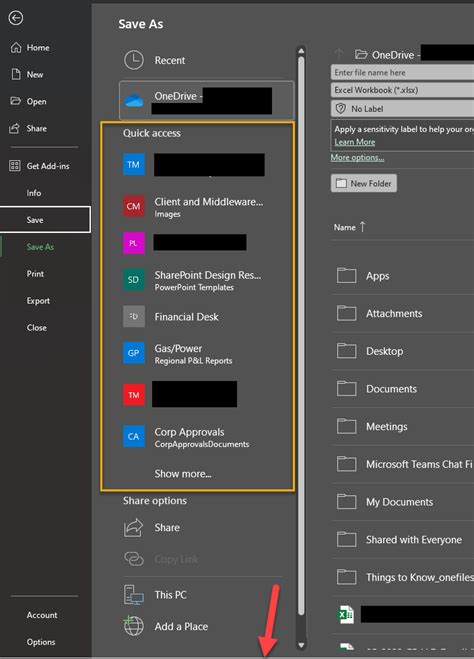Open the Gas/Power GP site icon
Screen dimensions: 474x659
click(134, 353)
